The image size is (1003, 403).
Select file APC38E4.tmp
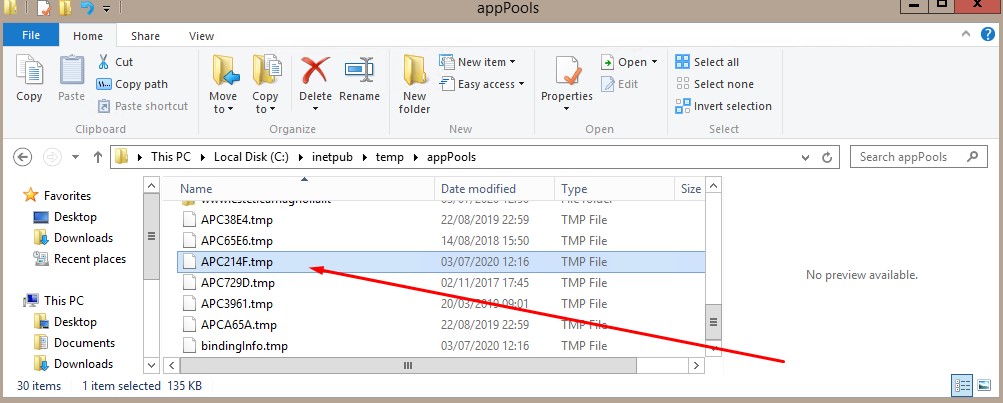pyautogui.click(x=441, y=220)
